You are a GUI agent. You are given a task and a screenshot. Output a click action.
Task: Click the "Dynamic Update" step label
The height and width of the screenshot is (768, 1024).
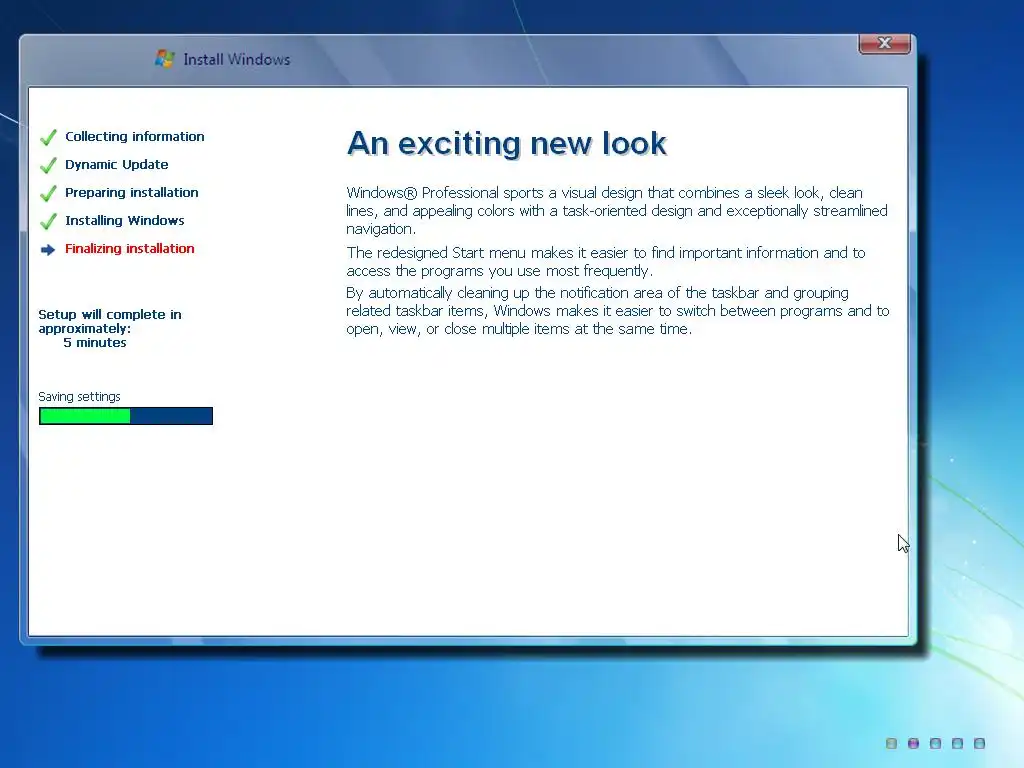[116, 165]
